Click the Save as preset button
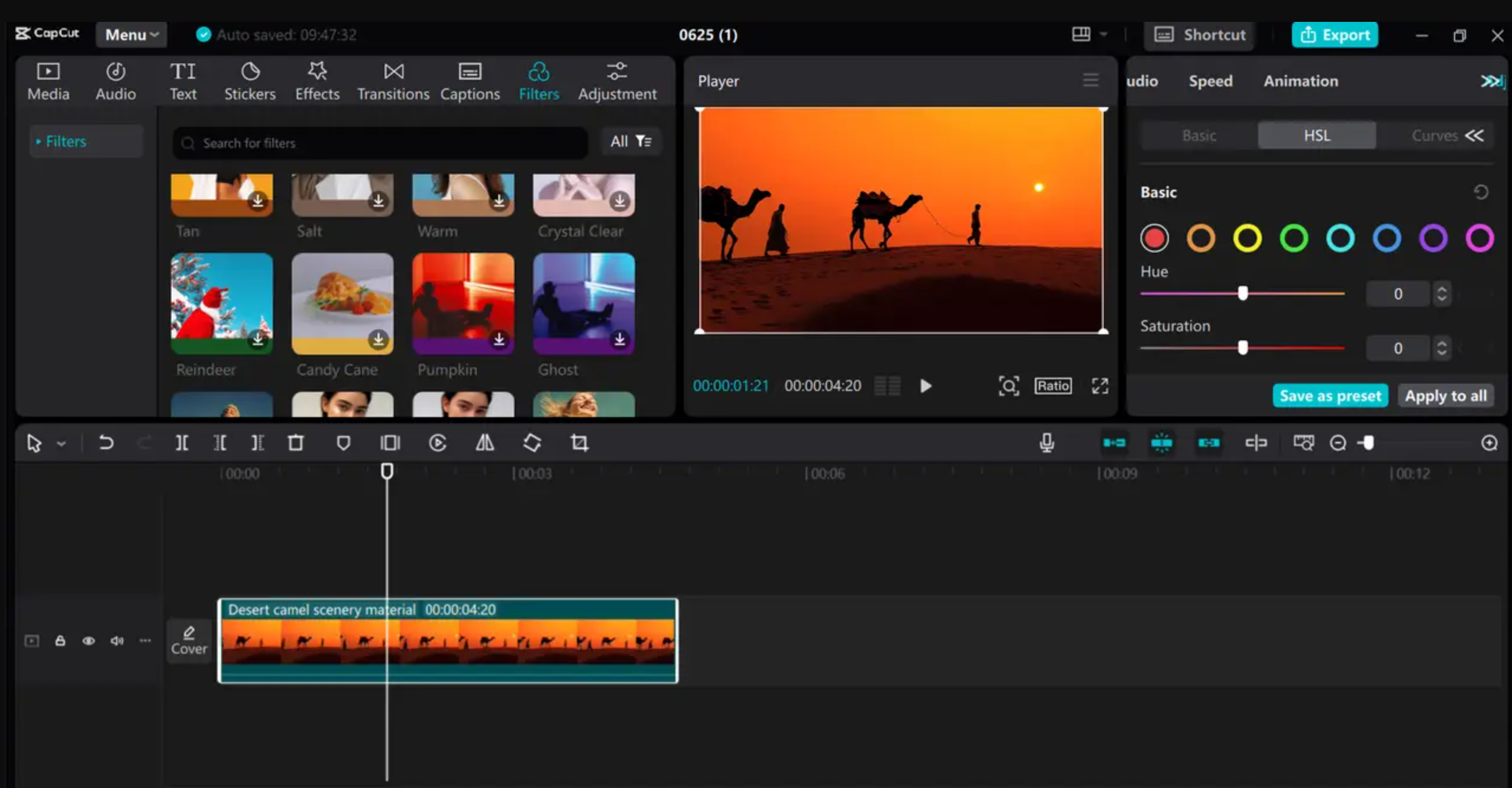 coord(1330,396)
